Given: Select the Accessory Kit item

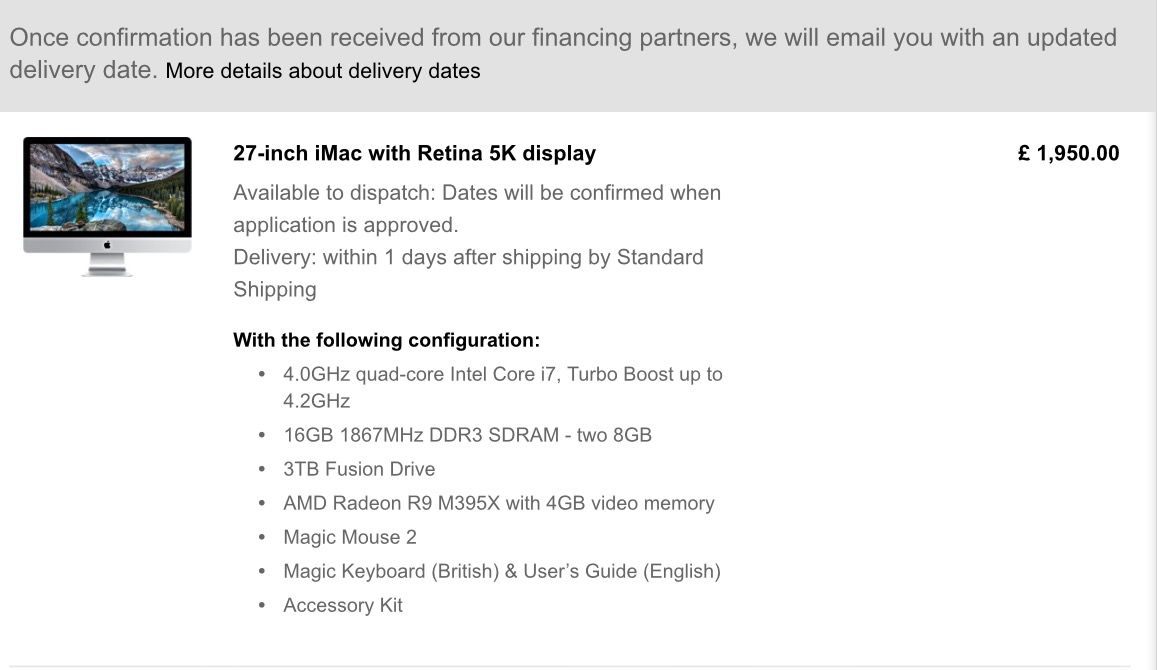Looking at the screenshot, I should (343, 605).
